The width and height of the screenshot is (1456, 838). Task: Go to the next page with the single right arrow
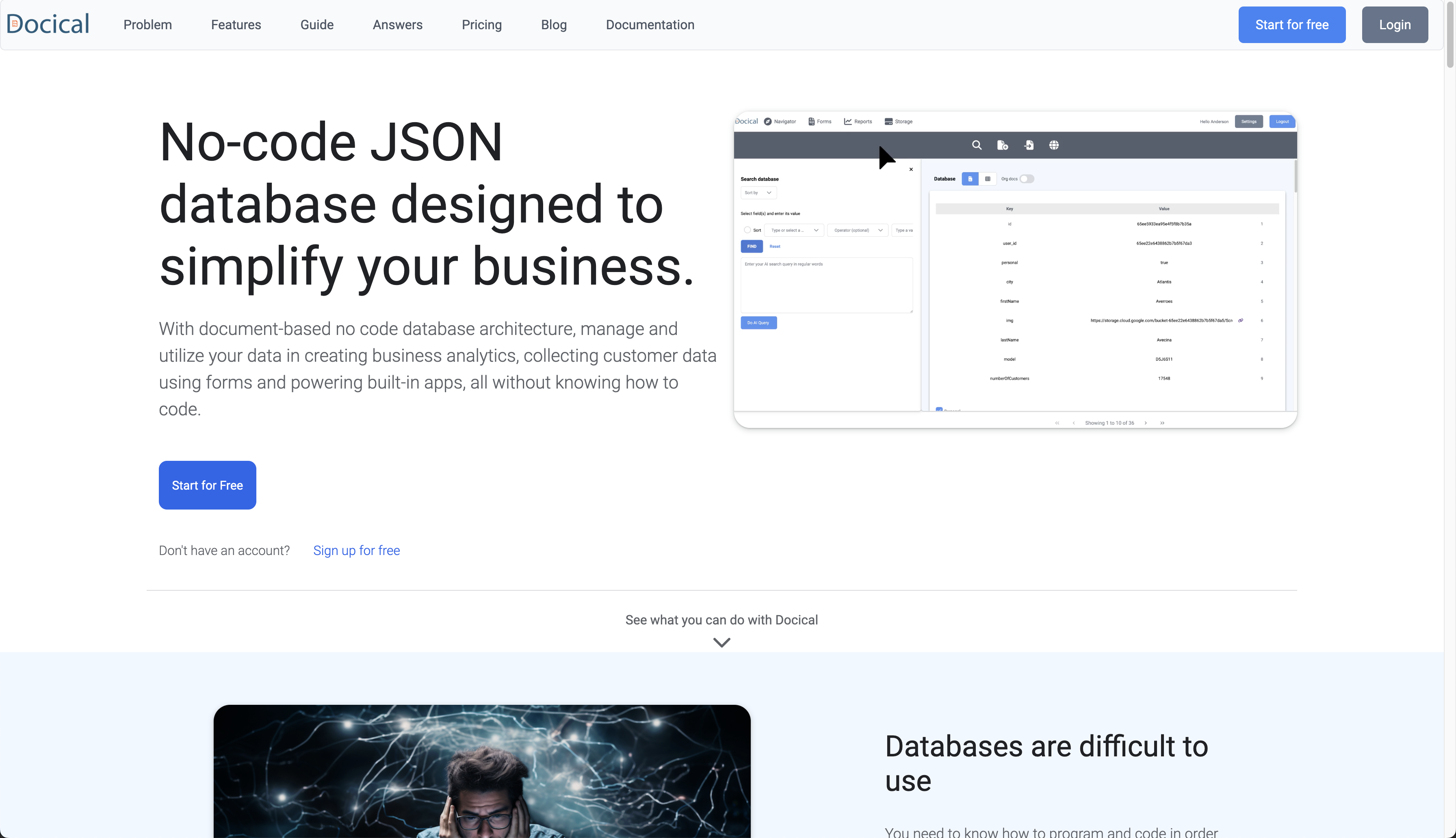click(1146, 423)
